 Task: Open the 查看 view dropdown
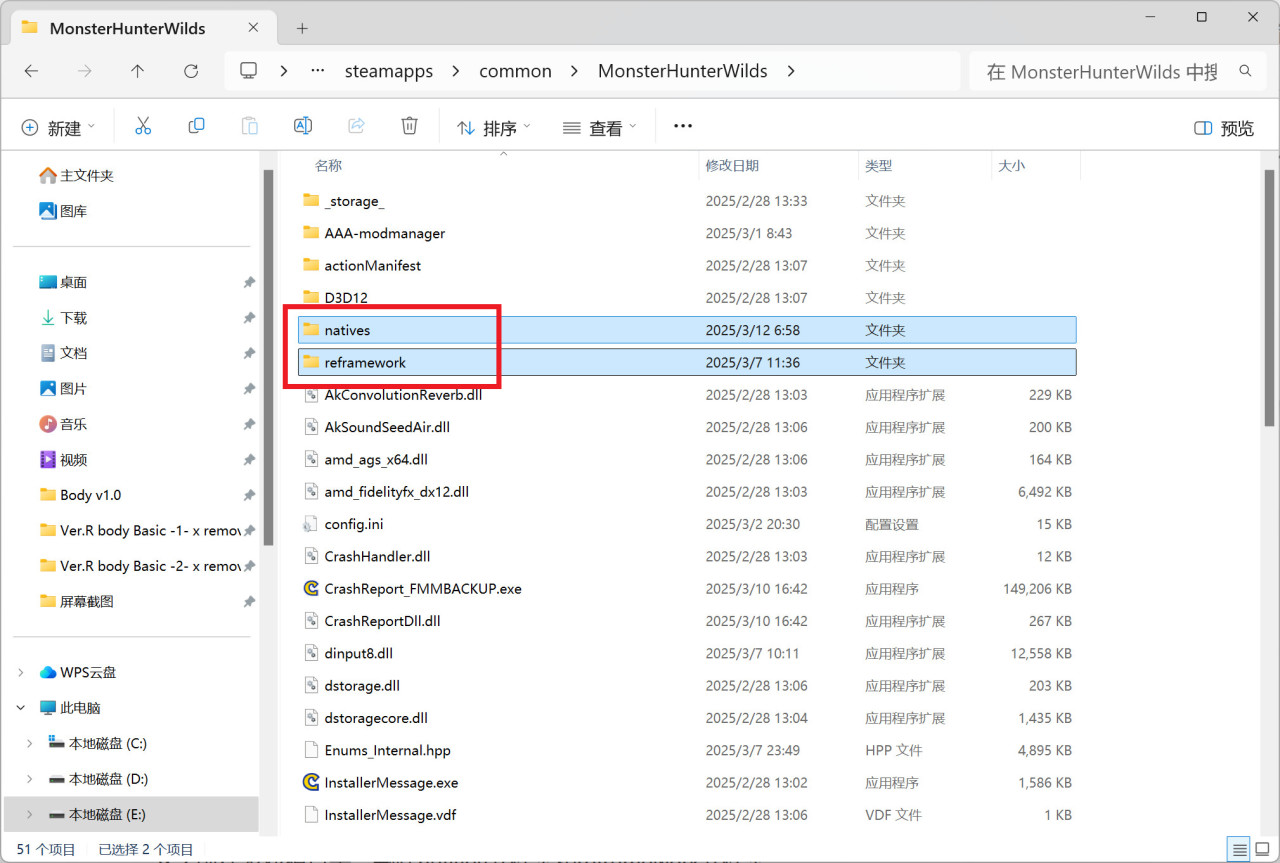point(598,125)
